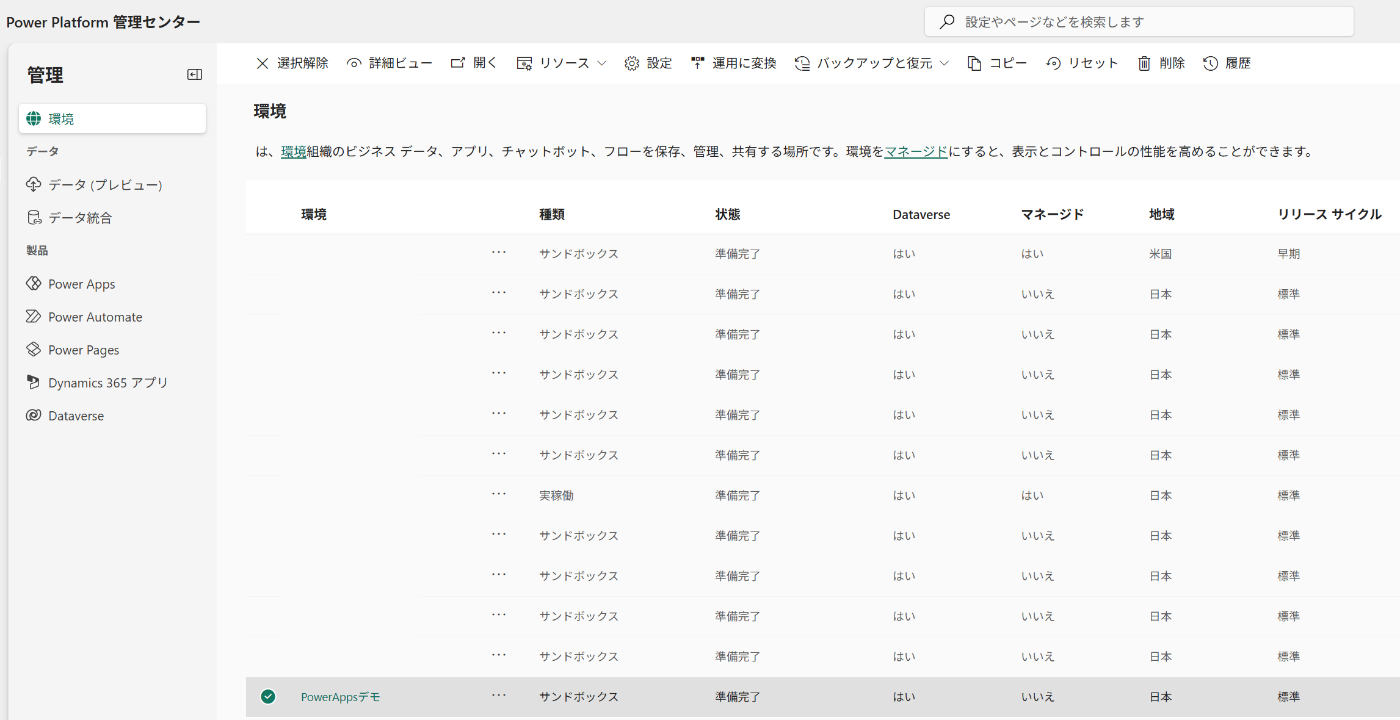Open more options (…) for the 米国 row
The height and width of the screenshot is (720, 1400).
pos(499,252)
